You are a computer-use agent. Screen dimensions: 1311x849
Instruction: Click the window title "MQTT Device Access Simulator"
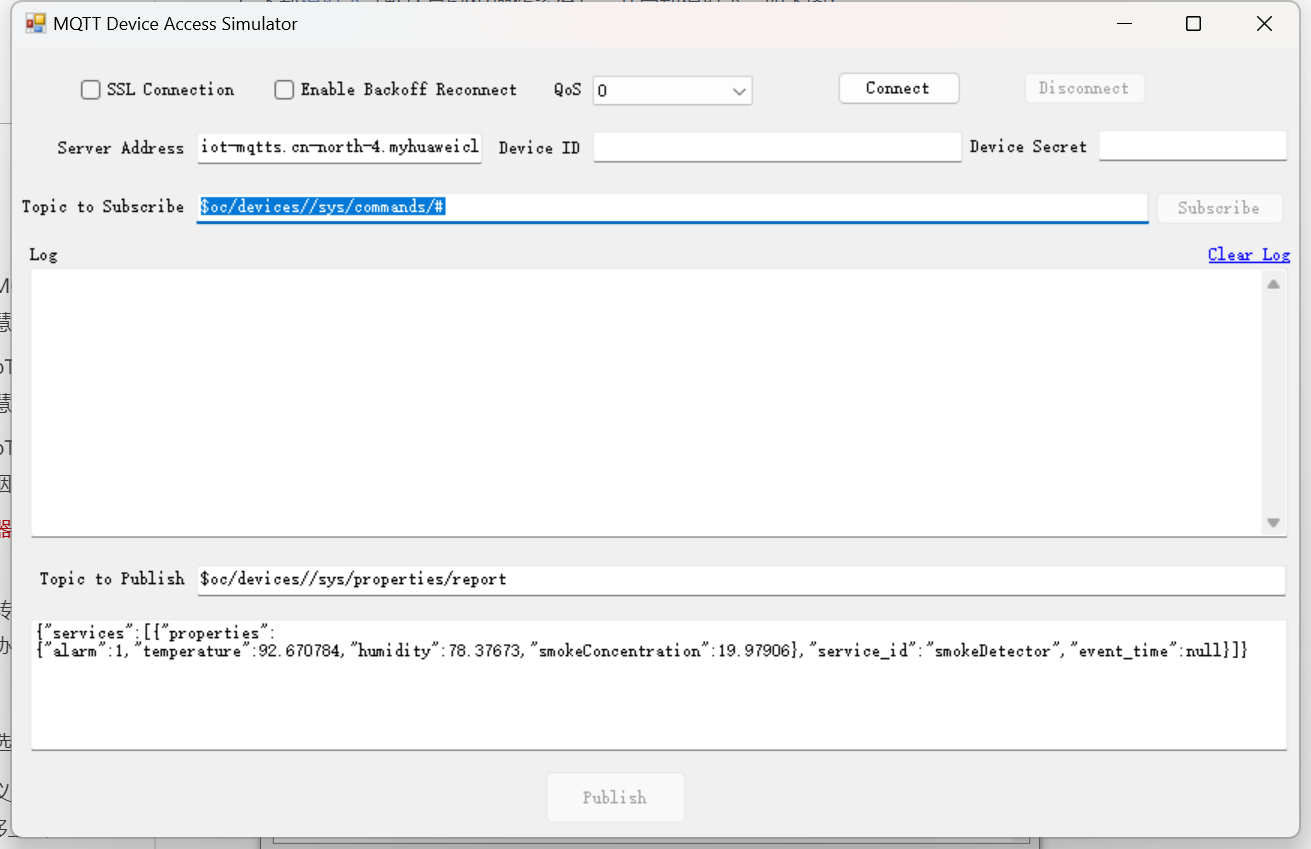(176, 24)
